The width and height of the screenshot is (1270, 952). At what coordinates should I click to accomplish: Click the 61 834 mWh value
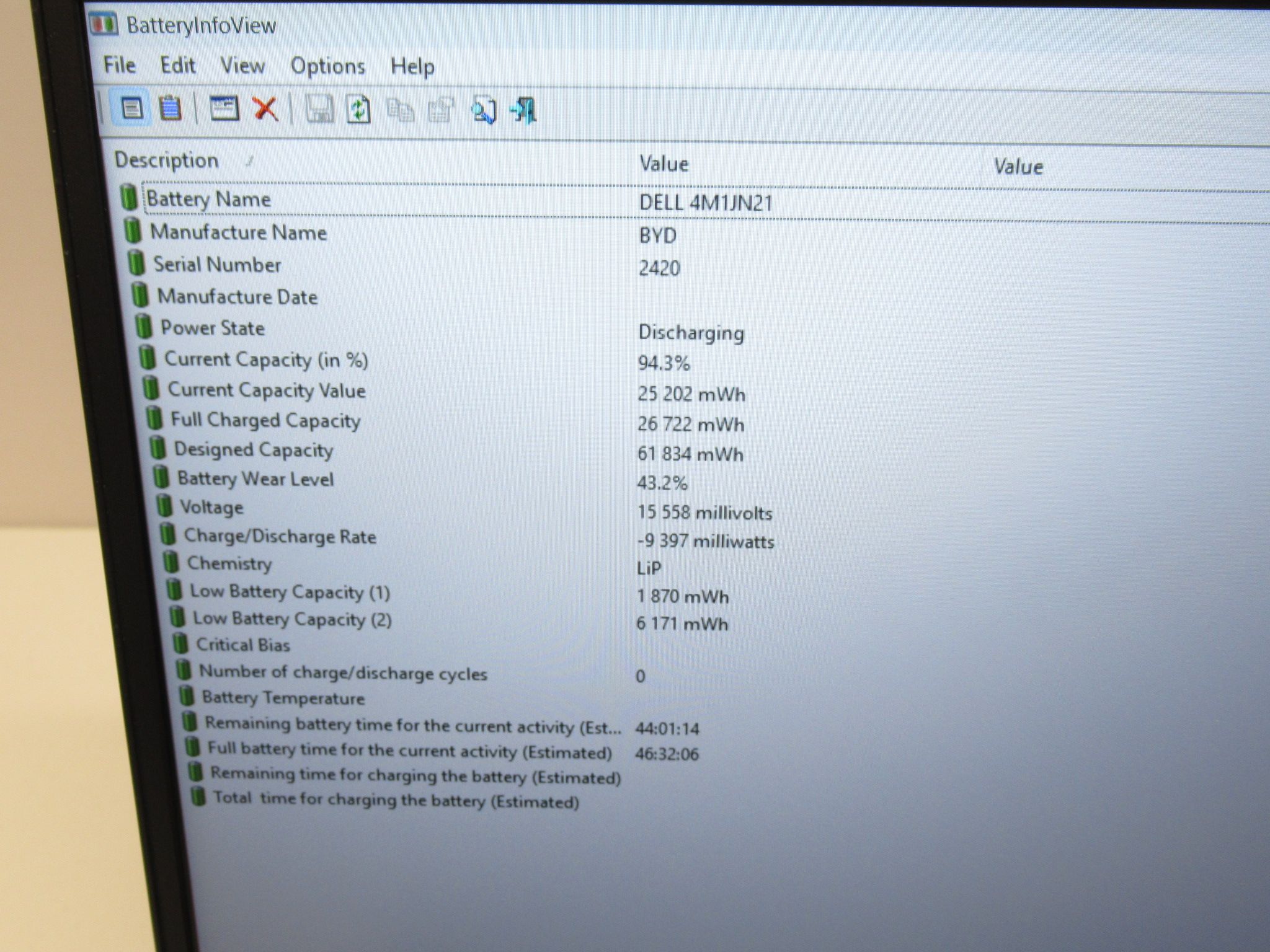[690, 454]
